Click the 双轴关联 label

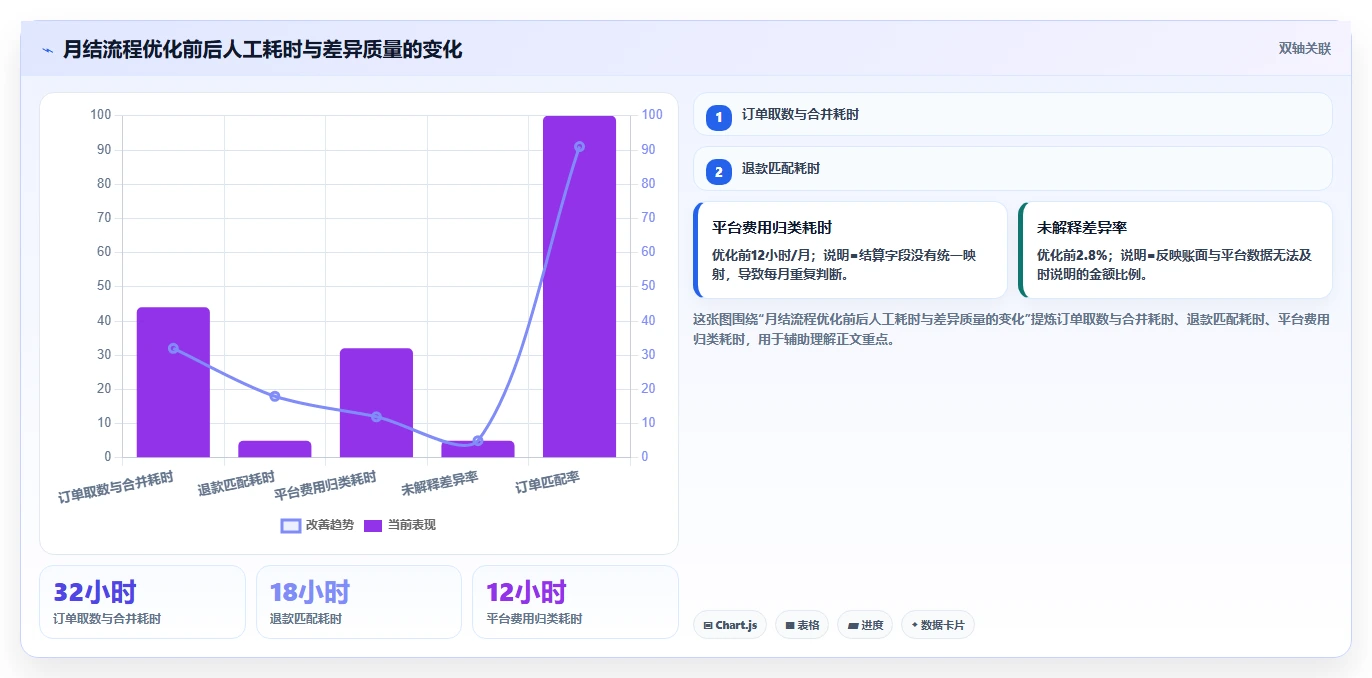(x=1305, y=48)
